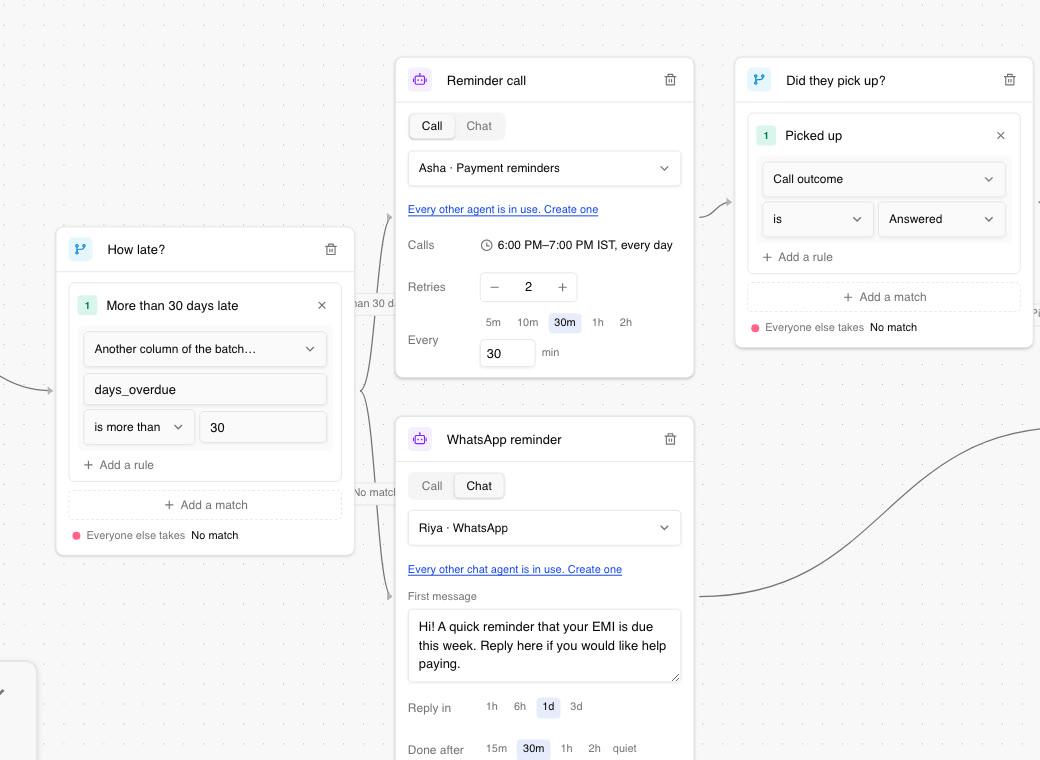
Task: Remove the Picked up match
Action: click(x=1001, y=135)
